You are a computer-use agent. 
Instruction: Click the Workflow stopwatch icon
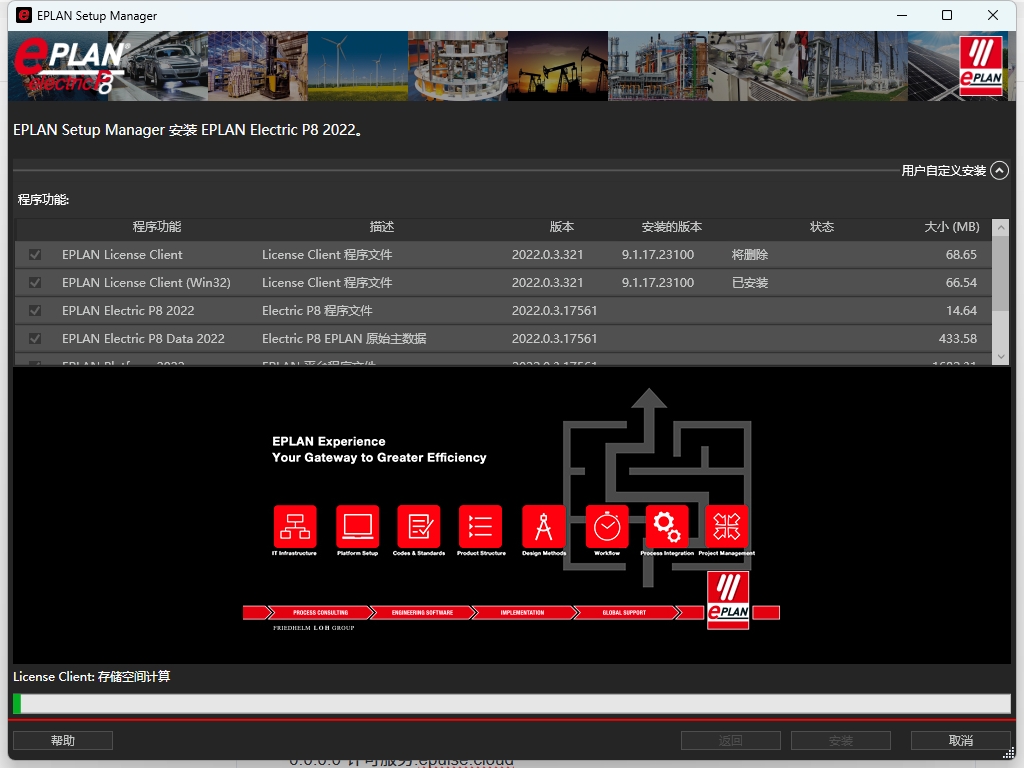click(x=607, y=526)
